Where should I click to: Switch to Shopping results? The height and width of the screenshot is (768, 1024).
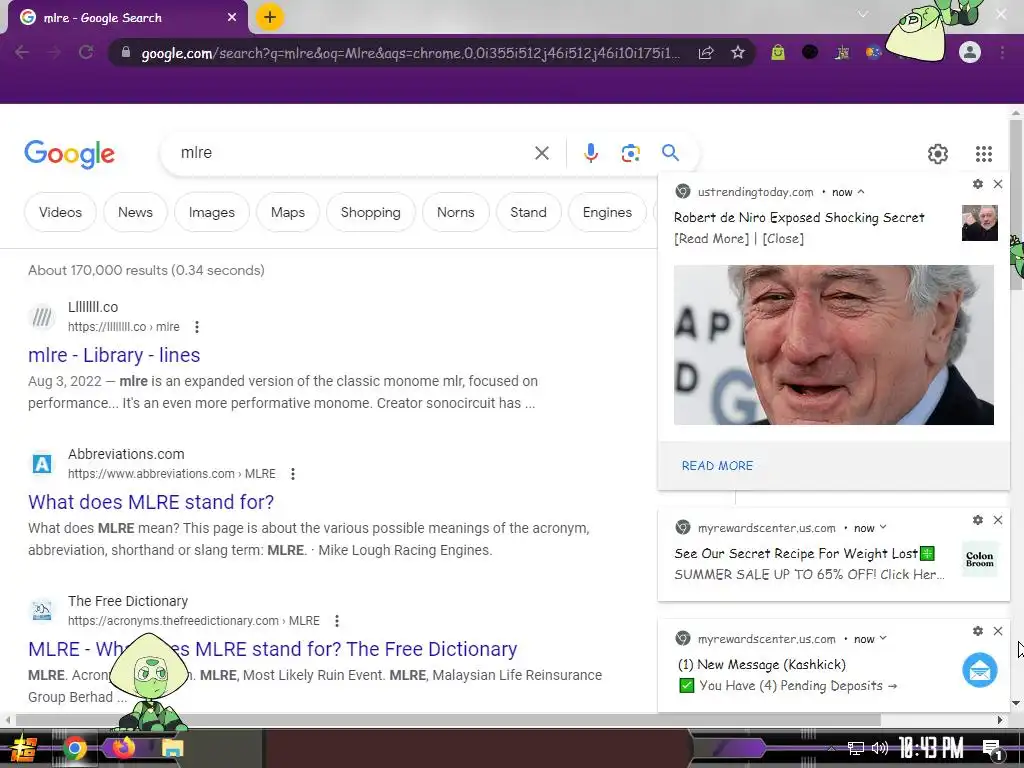(x=370, y=212)
